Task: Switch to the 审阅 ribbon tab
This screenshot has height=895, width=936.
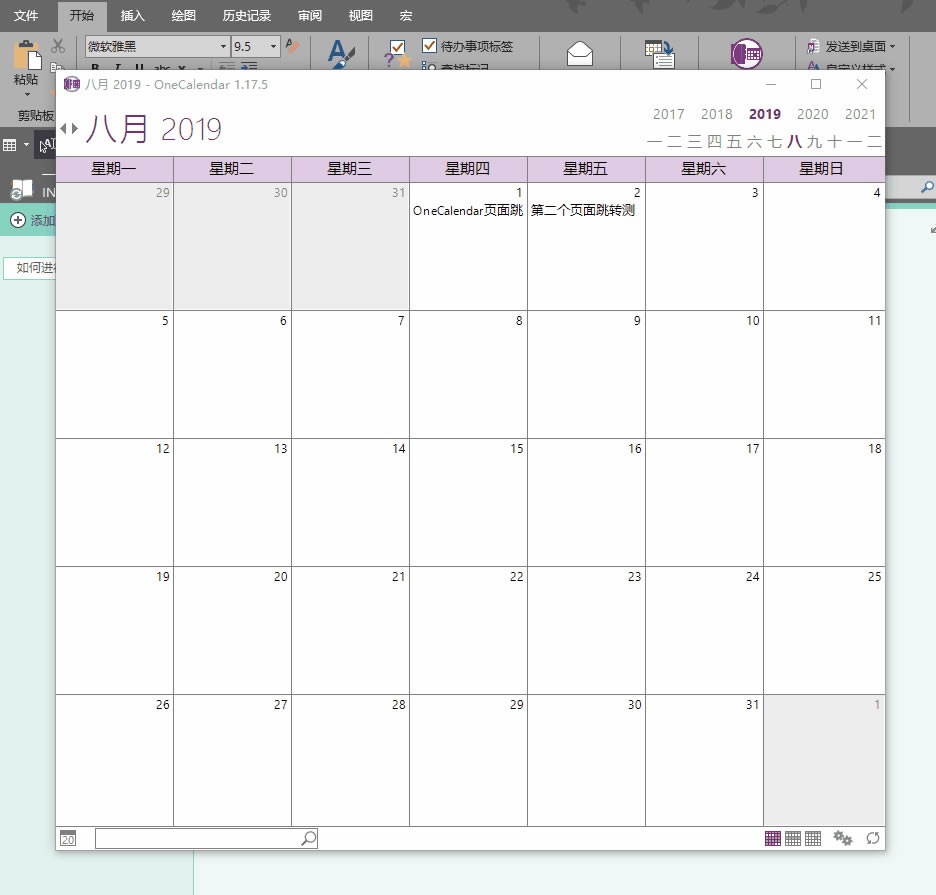Action: [310, 16]
